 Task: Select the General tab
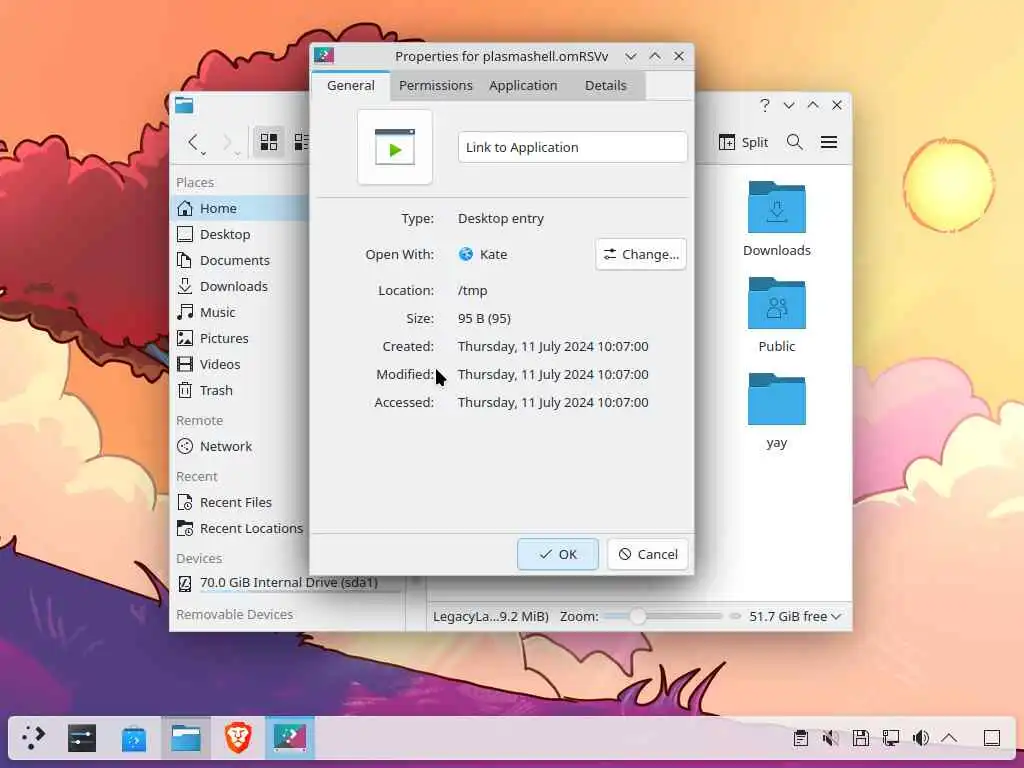pyautogui.click(x=351, y=86)
